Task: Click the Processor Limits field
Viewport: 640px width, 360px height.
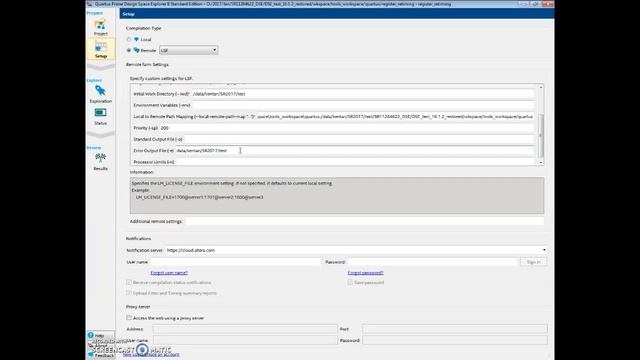Action: 355,162
